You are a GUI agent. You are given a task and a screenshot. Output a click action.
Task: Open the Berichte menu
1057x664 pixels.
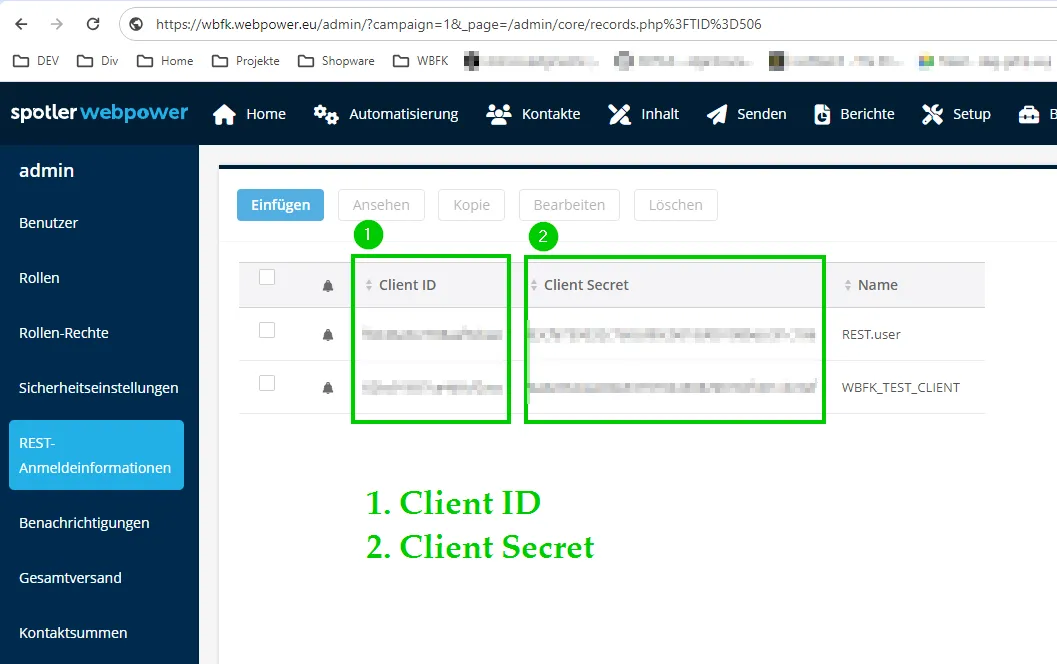pyautogui.click(x=867, y=114)
